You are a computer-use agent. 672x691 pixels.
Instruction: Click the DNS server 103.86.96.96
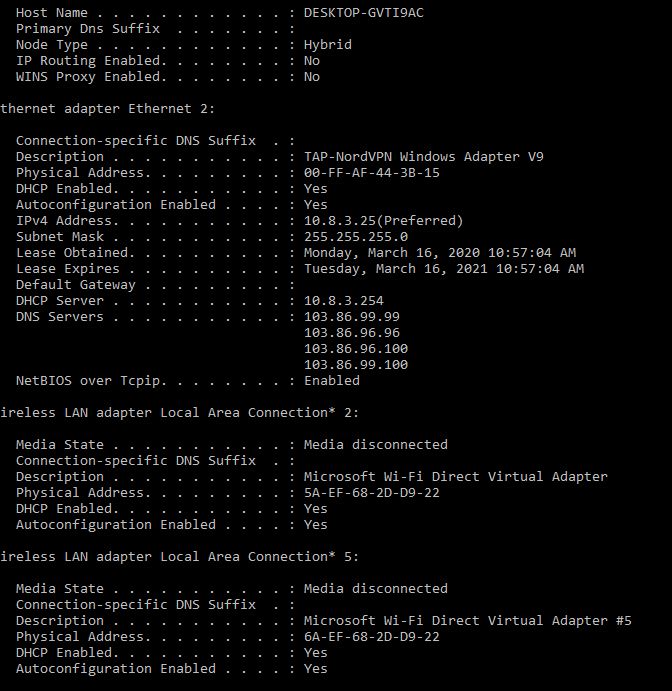click(352, 333)
